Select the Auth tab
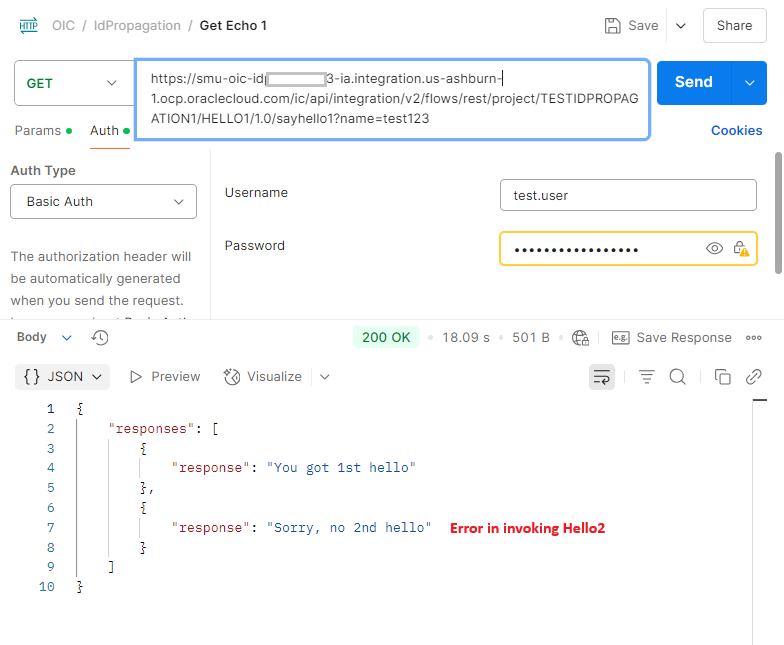 [104, 130]
